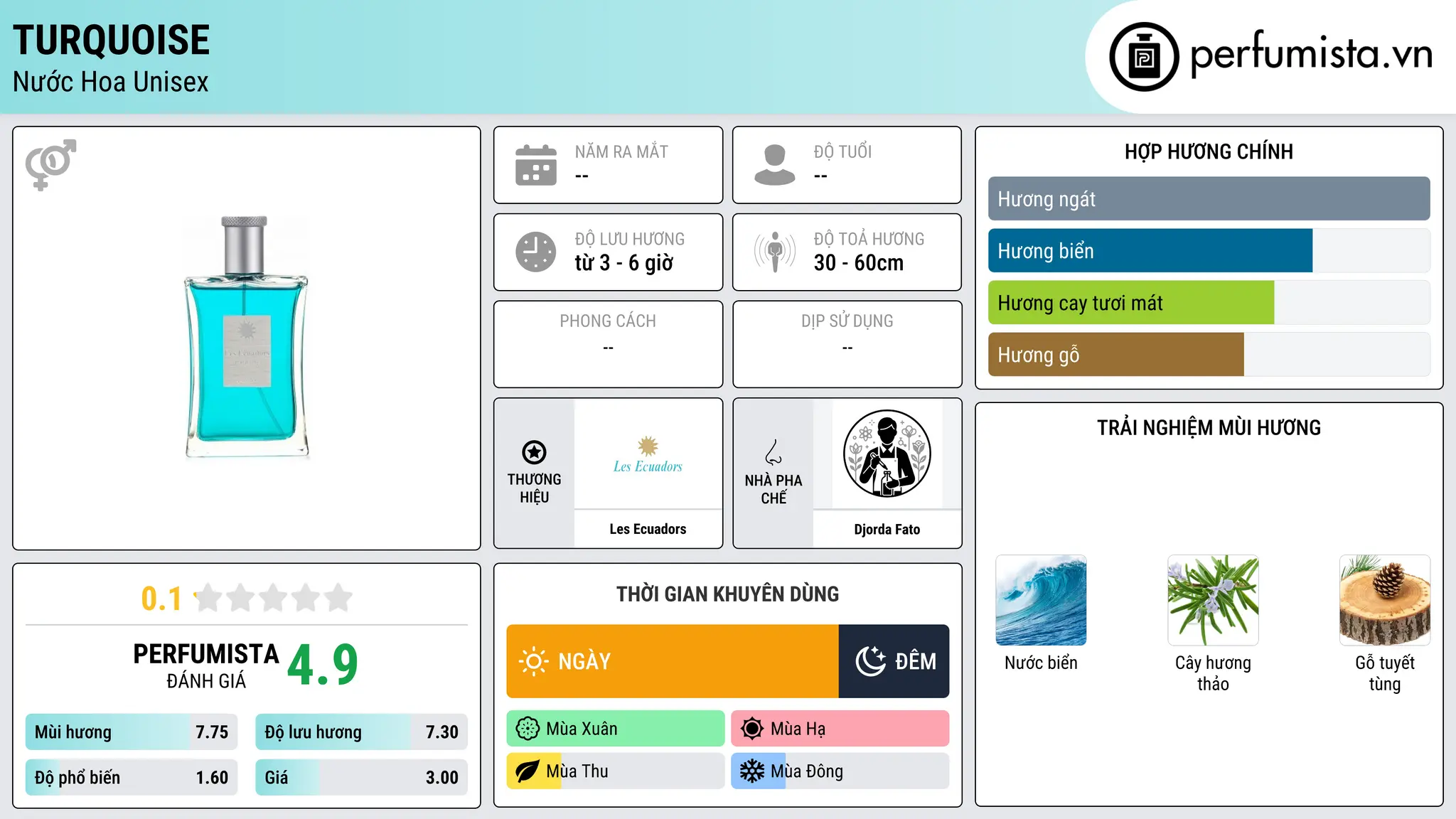Open the Gỗ tuyết tùng cedarwood thumbnail
The width and height of the screenshot is (1456, 819).
(1385, 600)
